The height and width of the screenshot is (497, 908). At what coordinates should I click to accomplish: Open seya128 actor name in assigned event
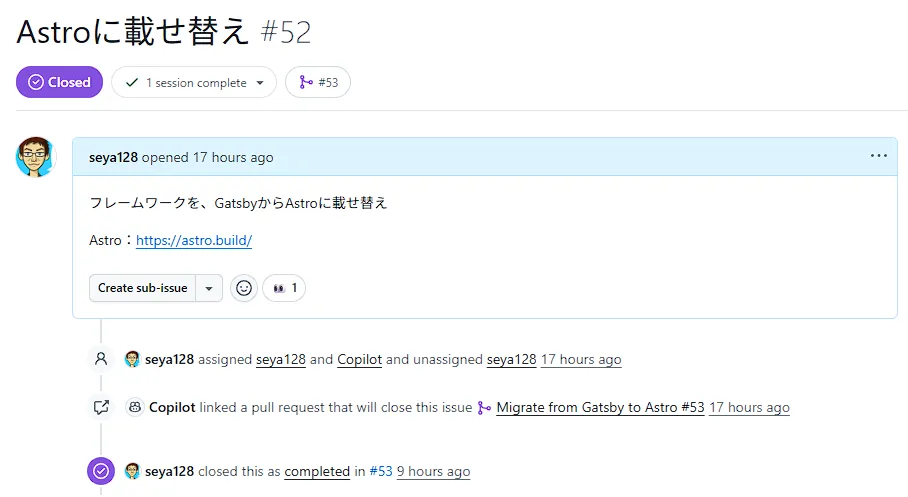169,360
